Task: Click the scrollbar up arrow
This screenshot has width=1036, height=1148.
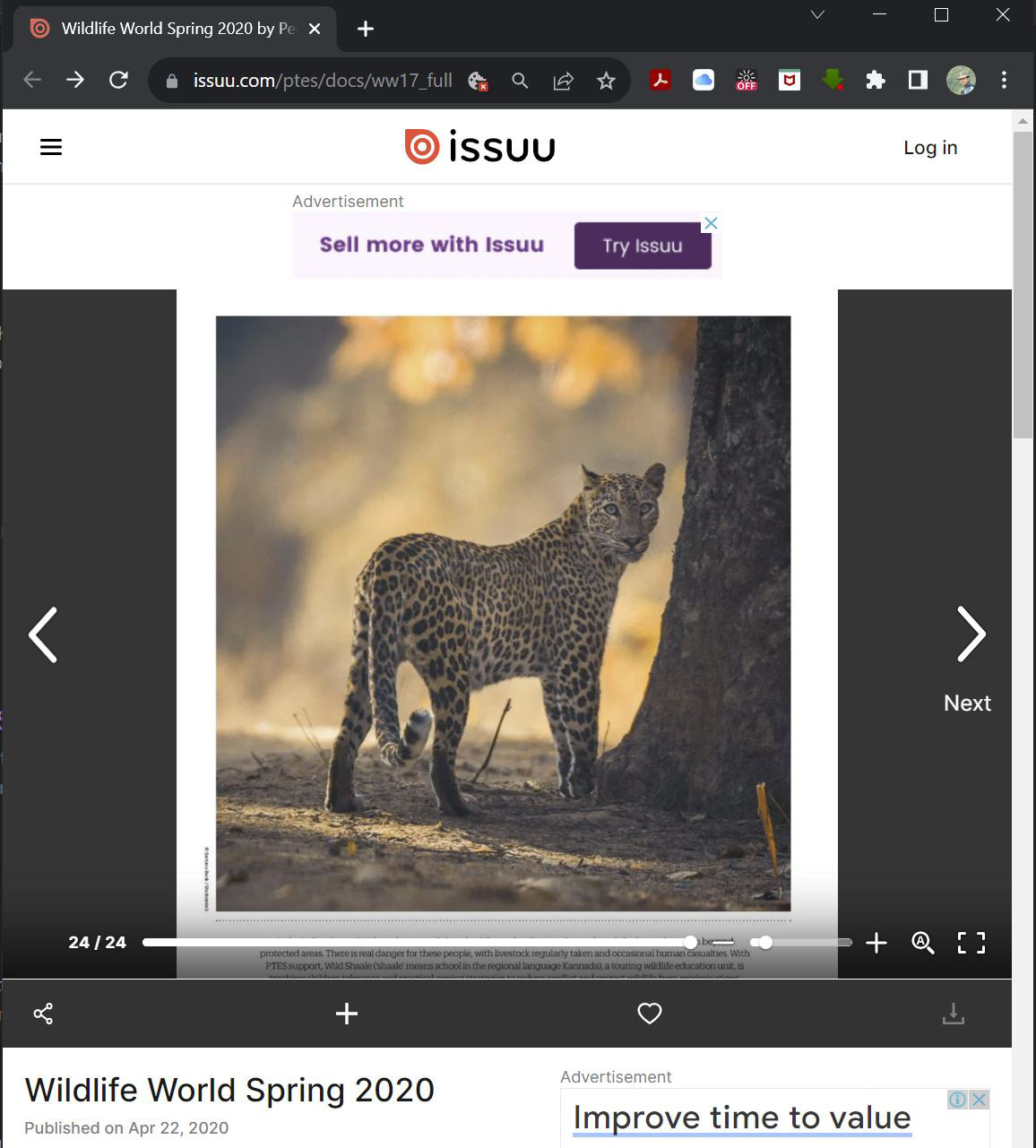Action: coord(1023,120)
